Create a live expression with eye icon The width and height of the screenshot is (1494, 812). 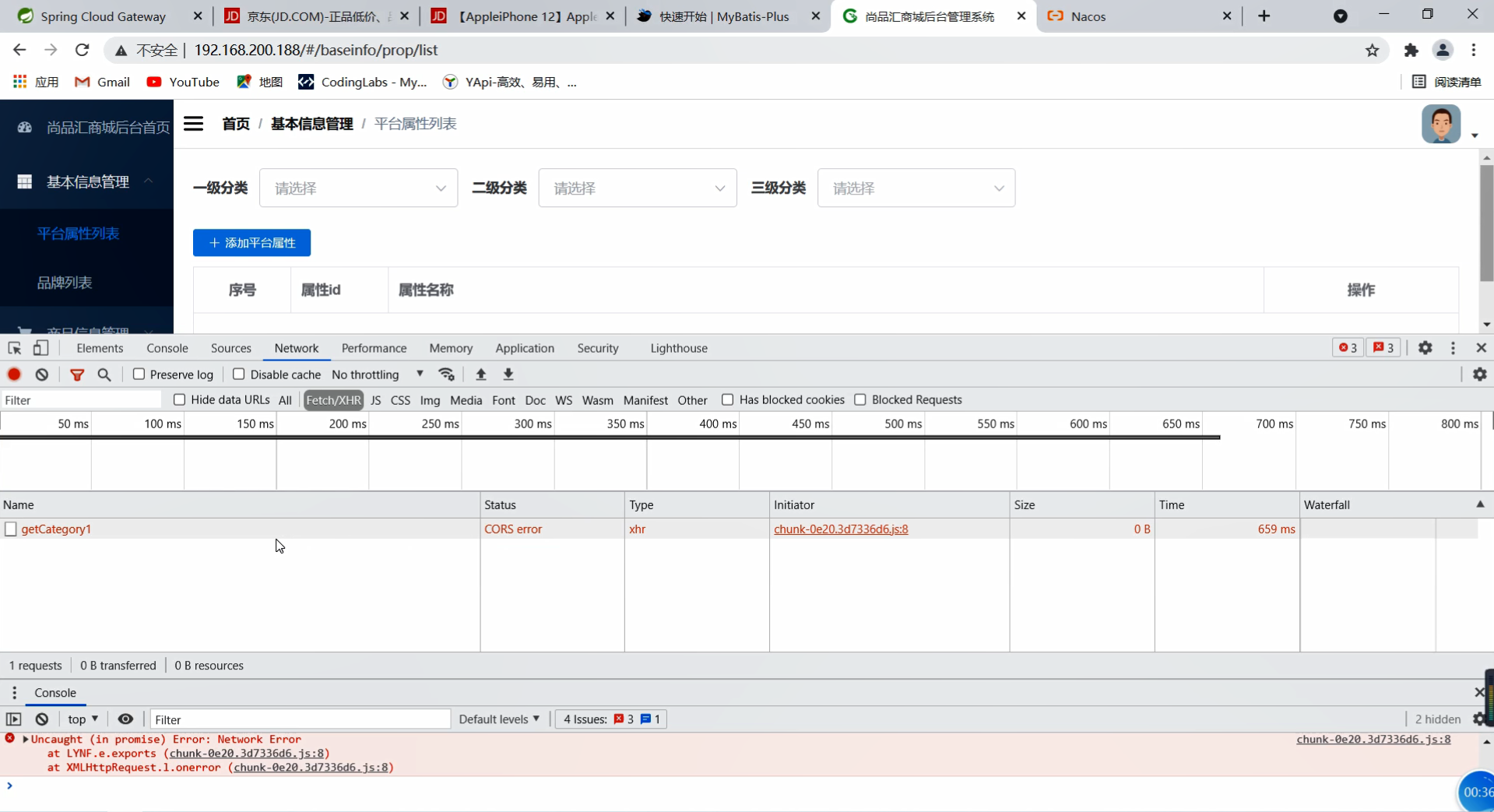point(125,719)
